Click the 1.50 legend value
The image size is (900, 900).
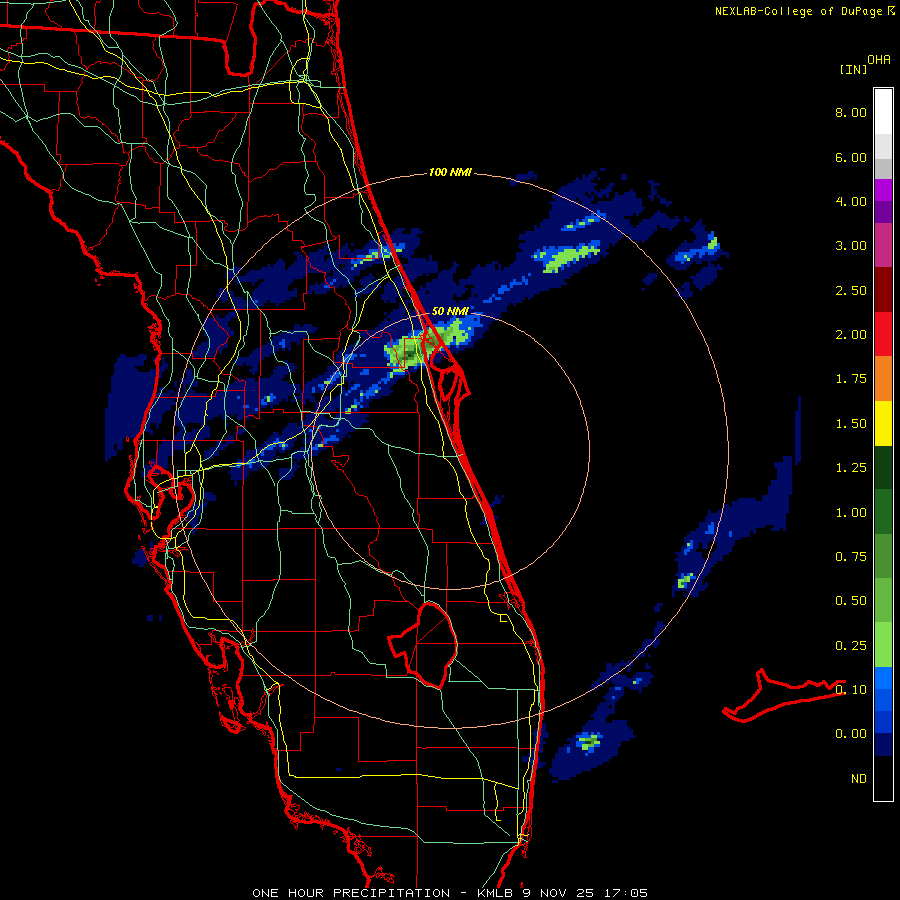[851, 424]
